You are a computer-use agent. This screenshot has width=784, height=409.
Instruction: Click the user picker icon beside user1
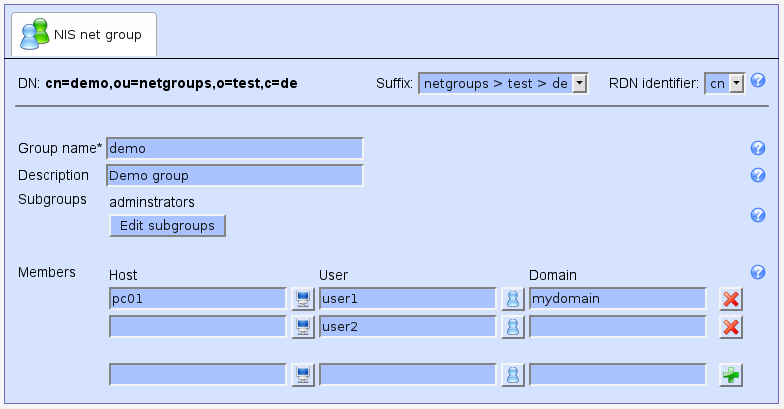point(512,298)
